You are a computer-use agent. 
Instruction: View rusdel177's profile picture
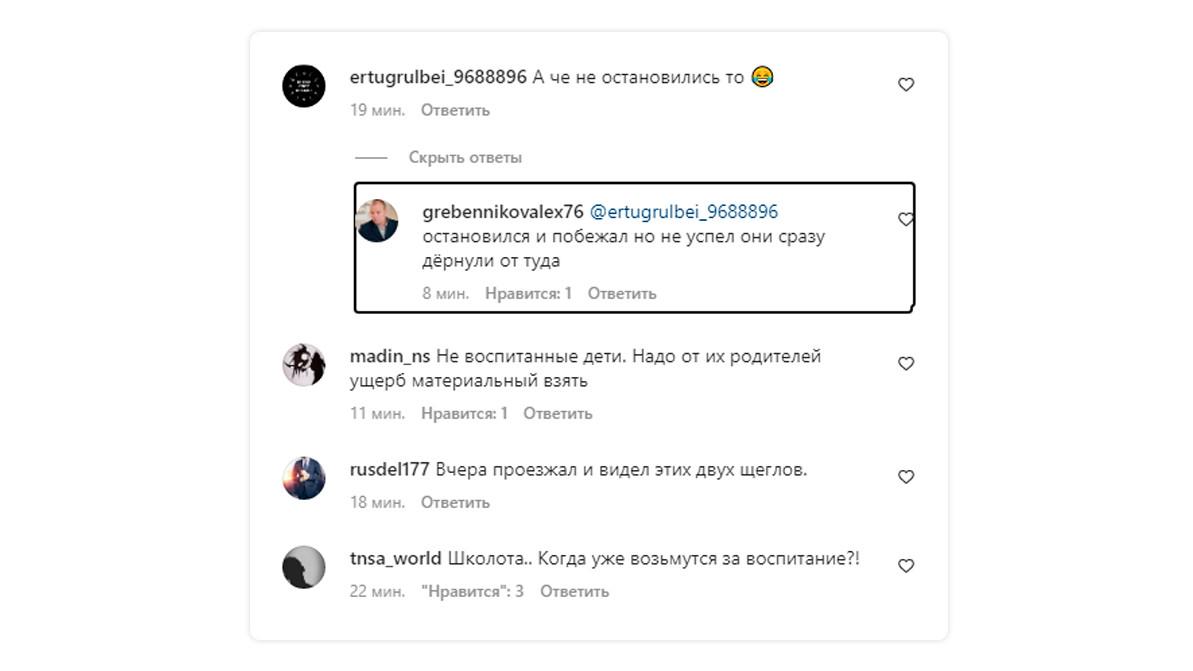(x=304, y=478)
